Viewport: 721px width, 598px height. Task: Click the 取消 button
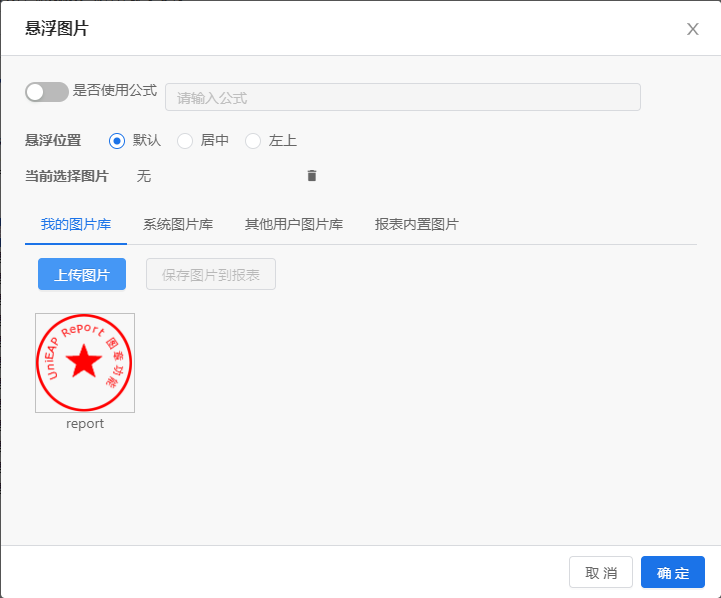(601, 572)
